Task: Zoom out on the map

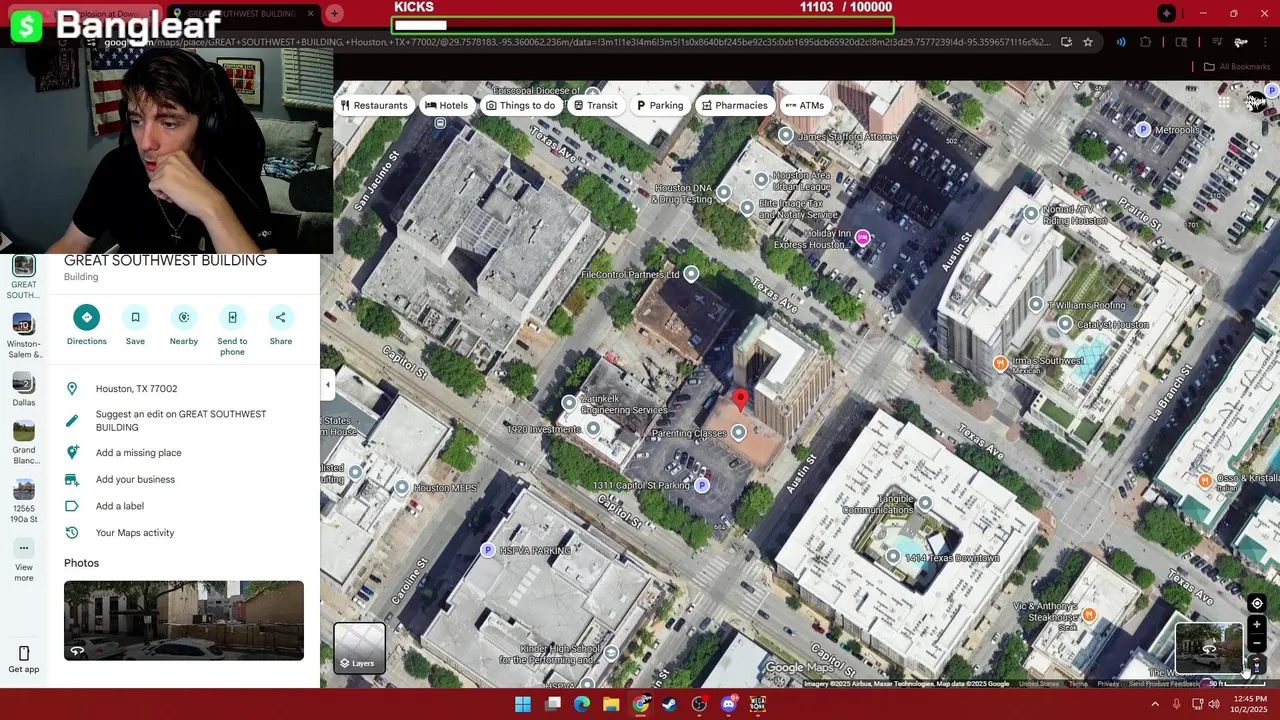Action: tap(1257, 643)
